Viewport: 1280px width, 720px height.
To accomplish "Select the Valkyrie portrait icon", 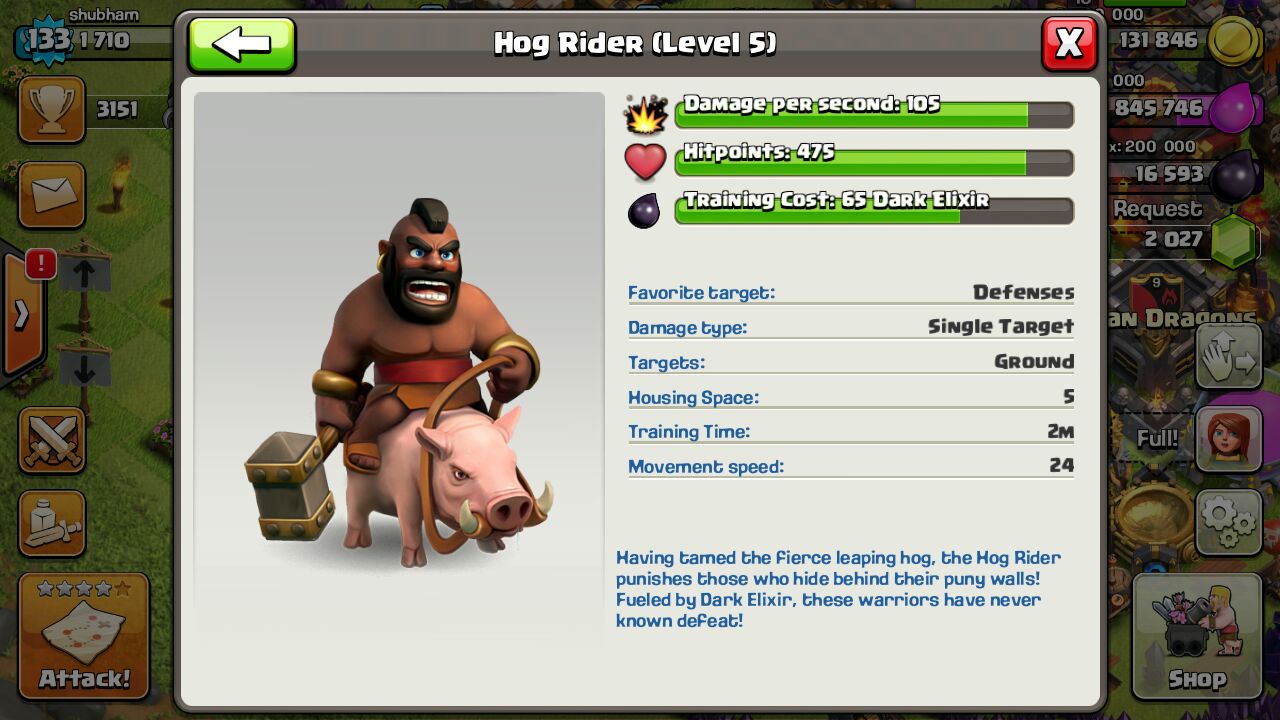I will (1229, 439).
